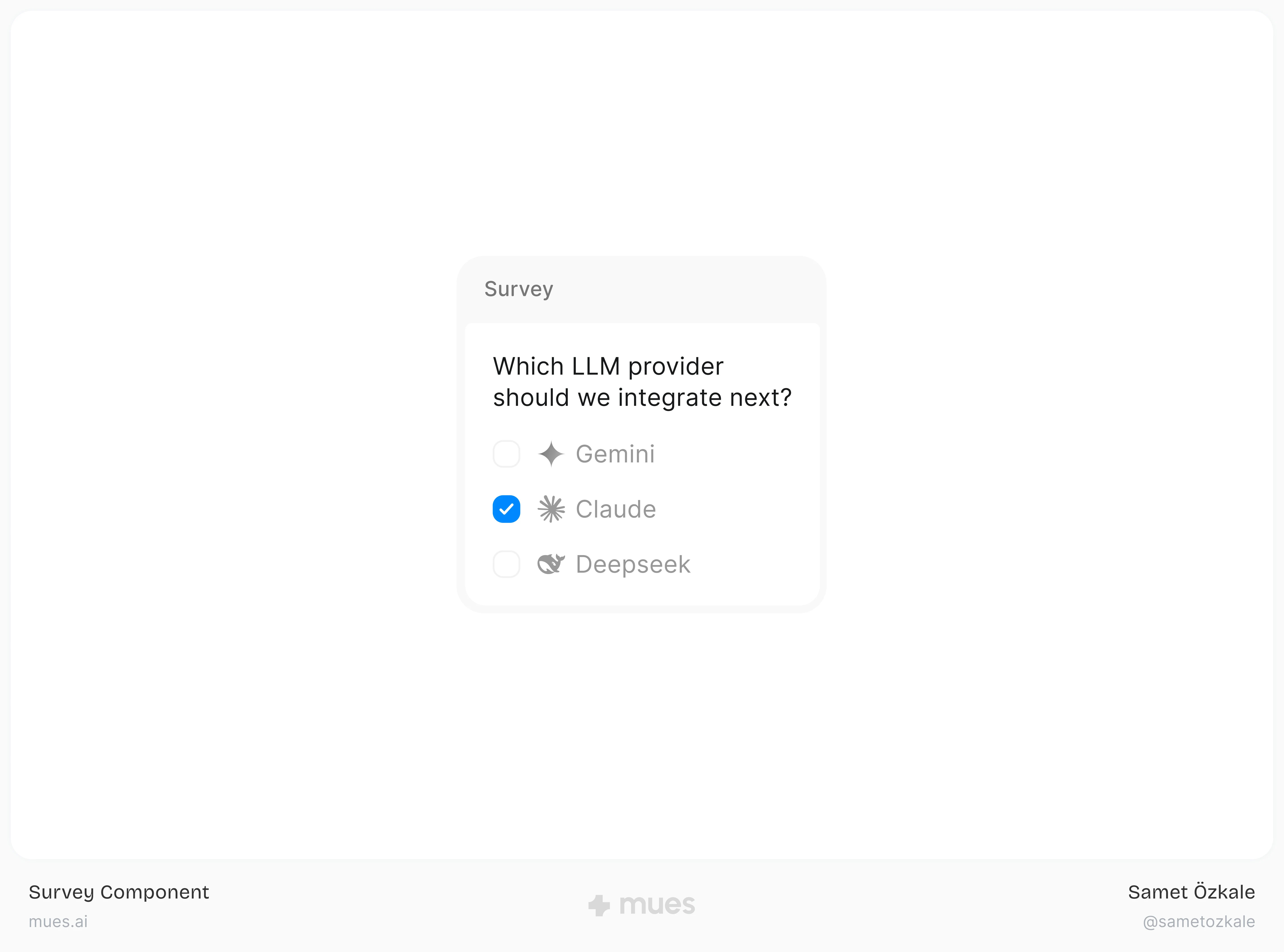Click the Survey Component title text

coord(119,892)
